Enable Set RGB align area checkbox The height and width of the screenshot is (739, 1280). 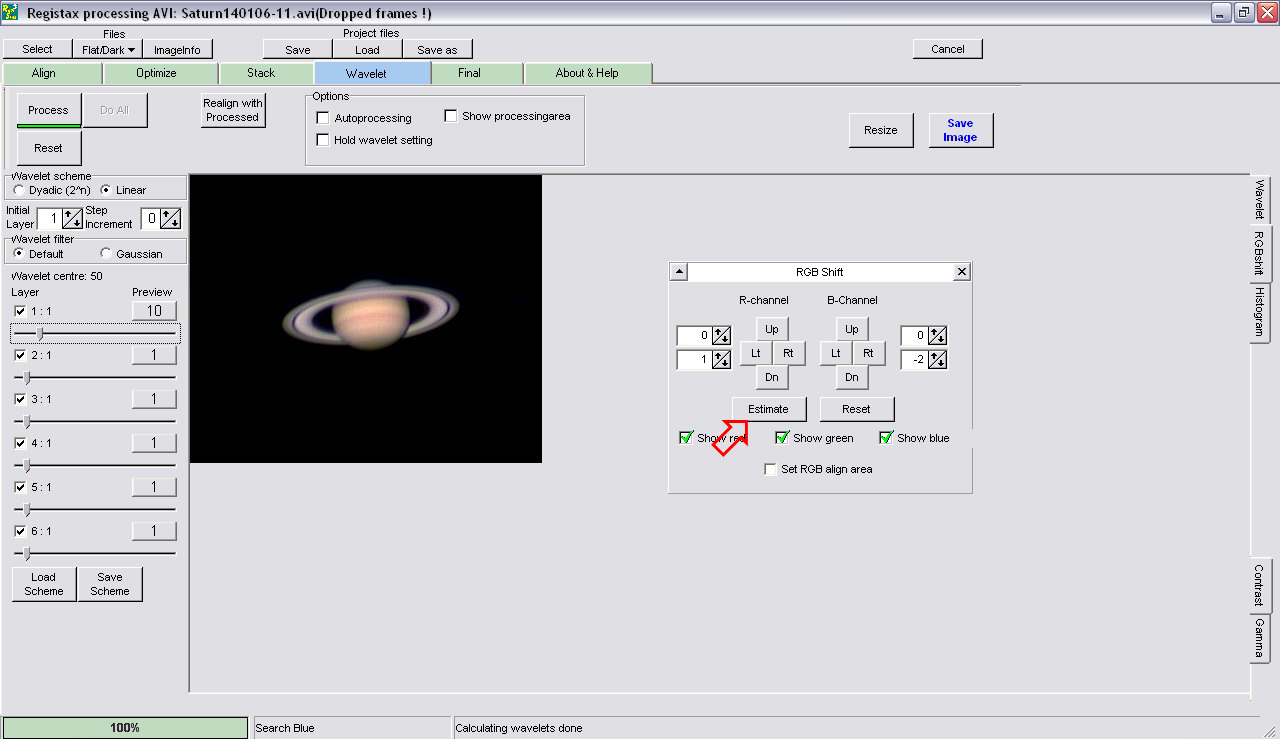(770, 469)
